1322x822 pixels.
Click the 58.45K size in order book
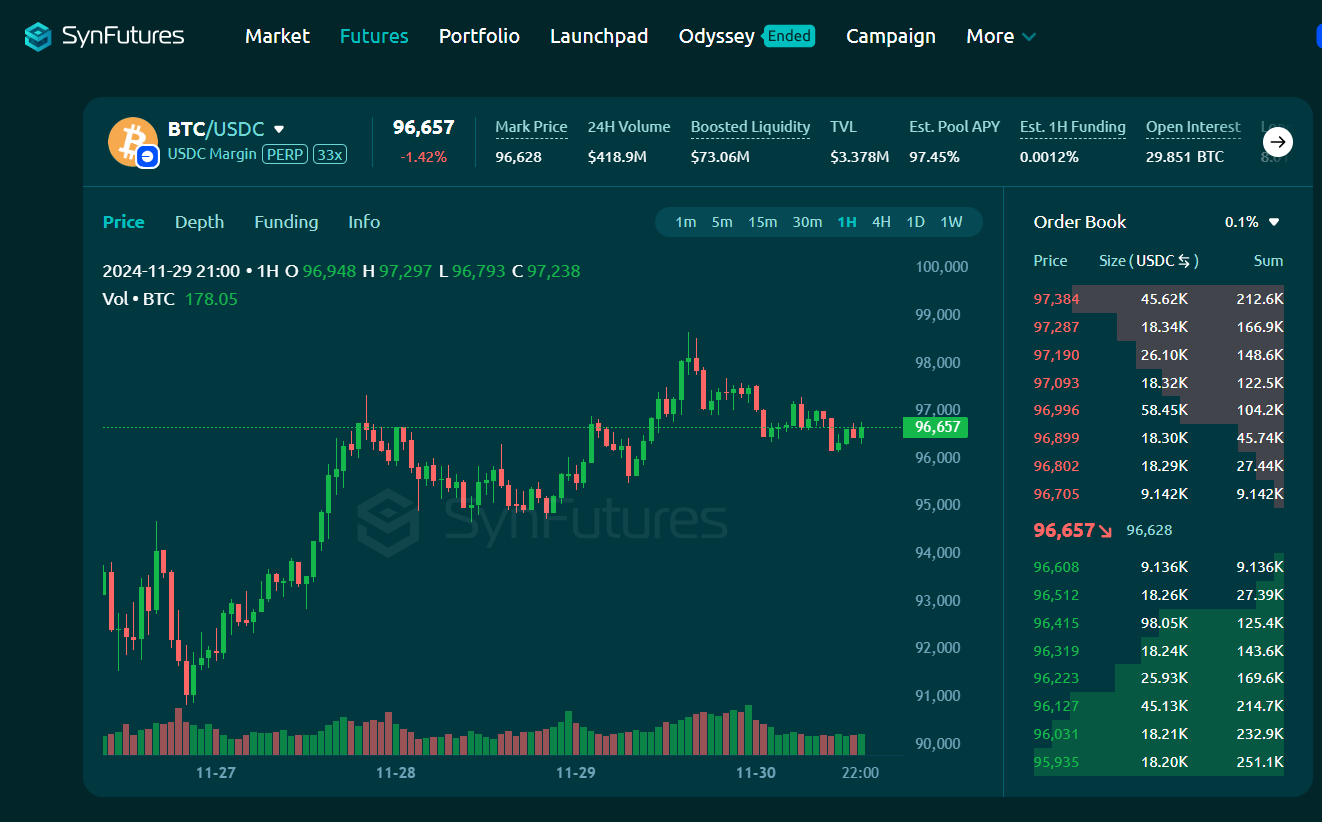tap(1164, 410)
